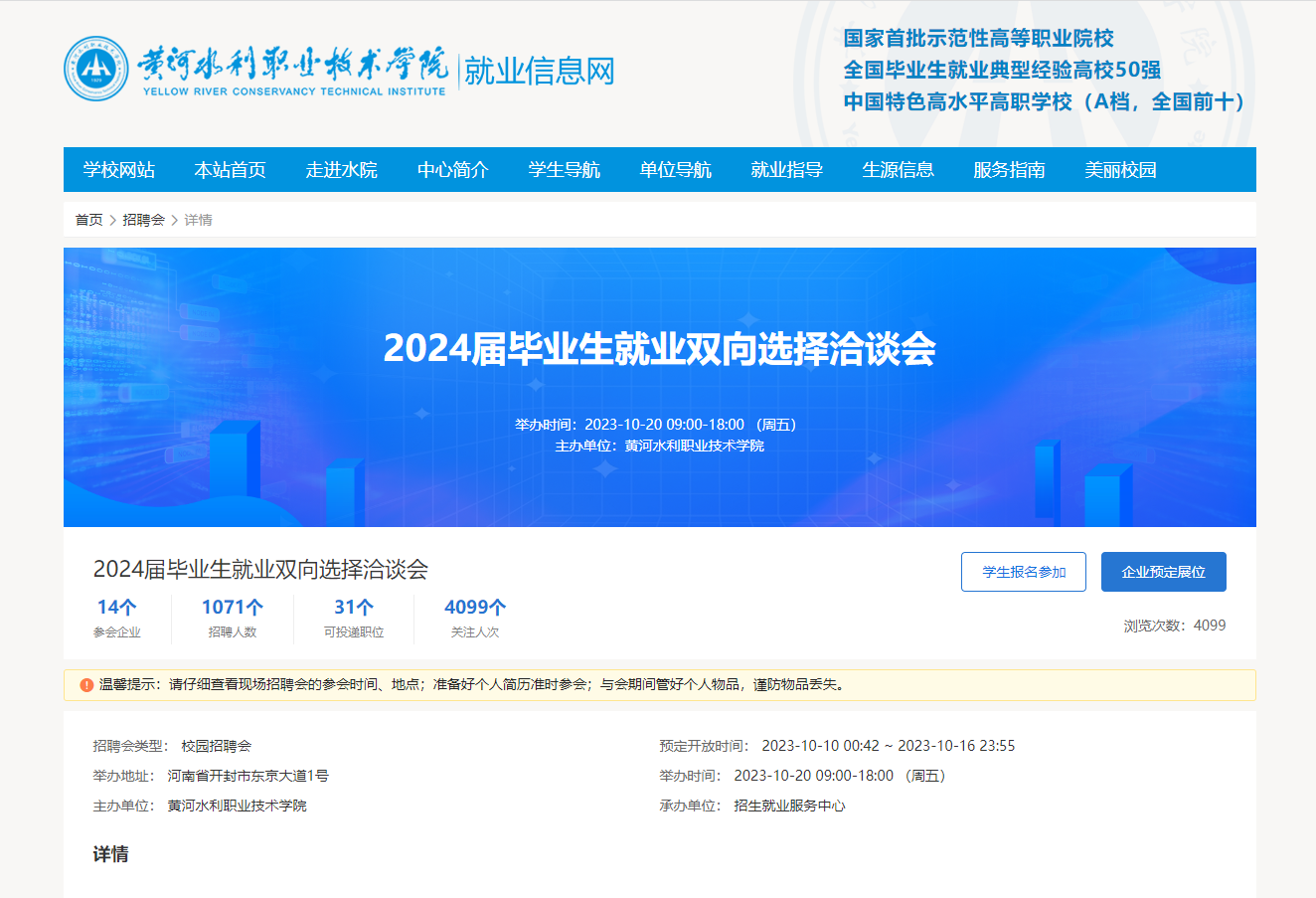
Task: Click the 企业预定展位 button
Action: click(x=1163, y=572)
